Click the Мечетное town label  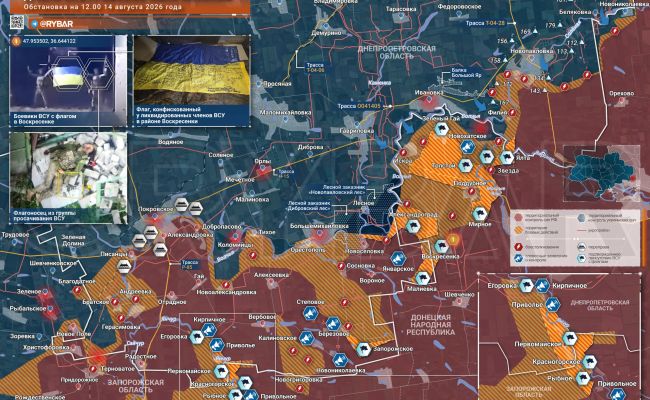pos(240,180)
